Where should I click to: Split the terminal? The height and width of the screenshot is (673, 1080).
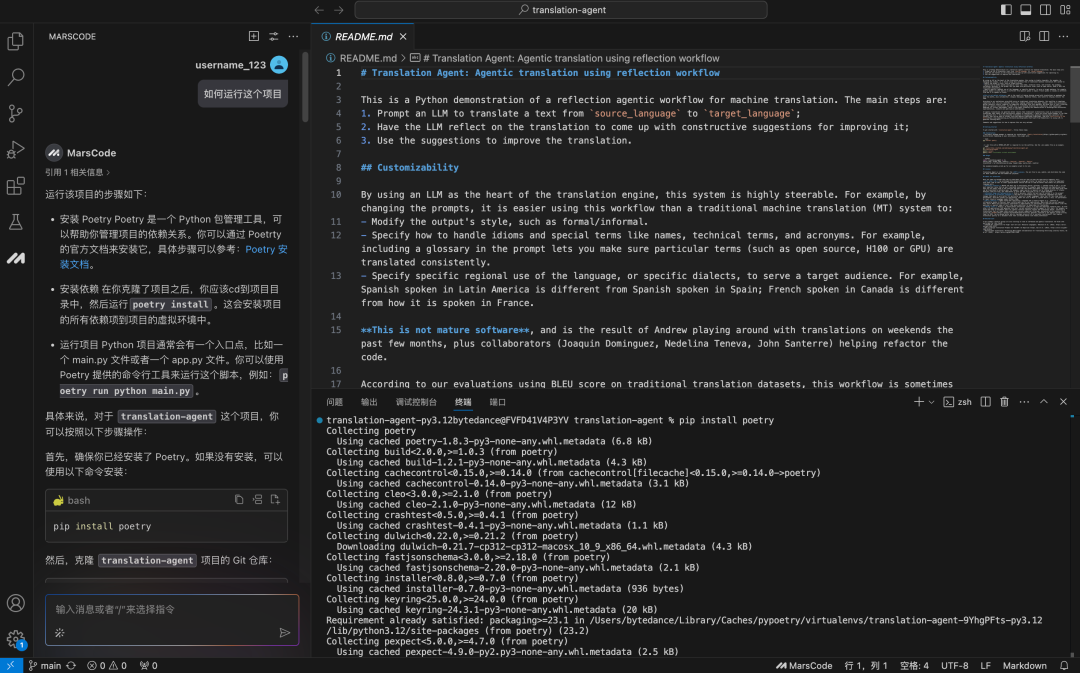[x=986, y=402]
